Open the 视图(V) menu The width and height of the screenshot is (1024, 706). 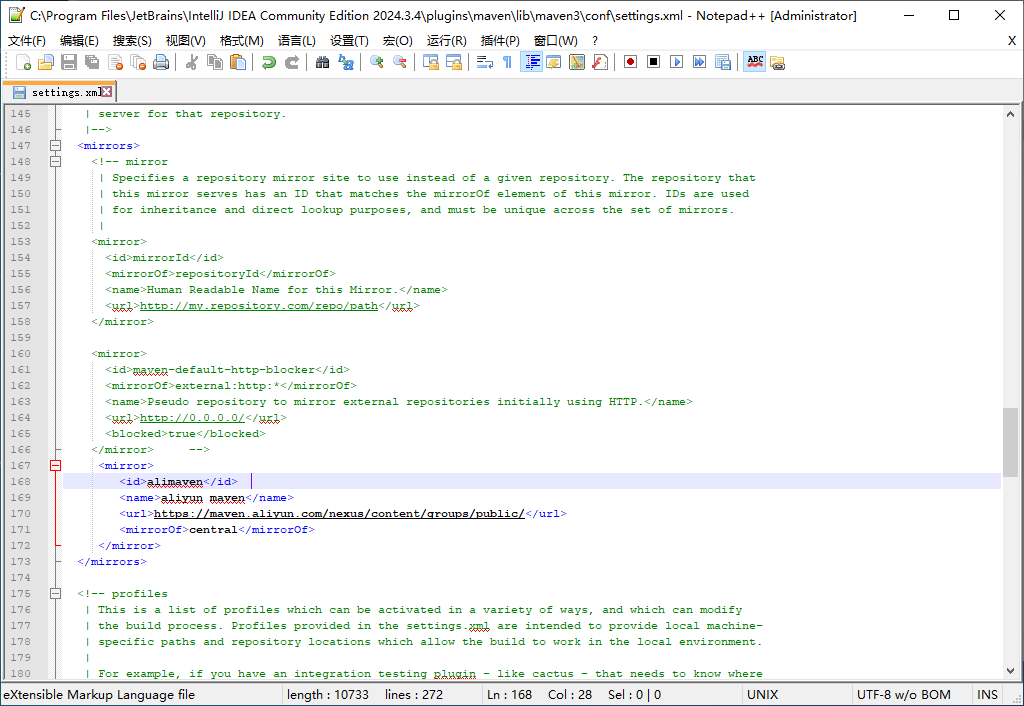click(x=185, y=40)
